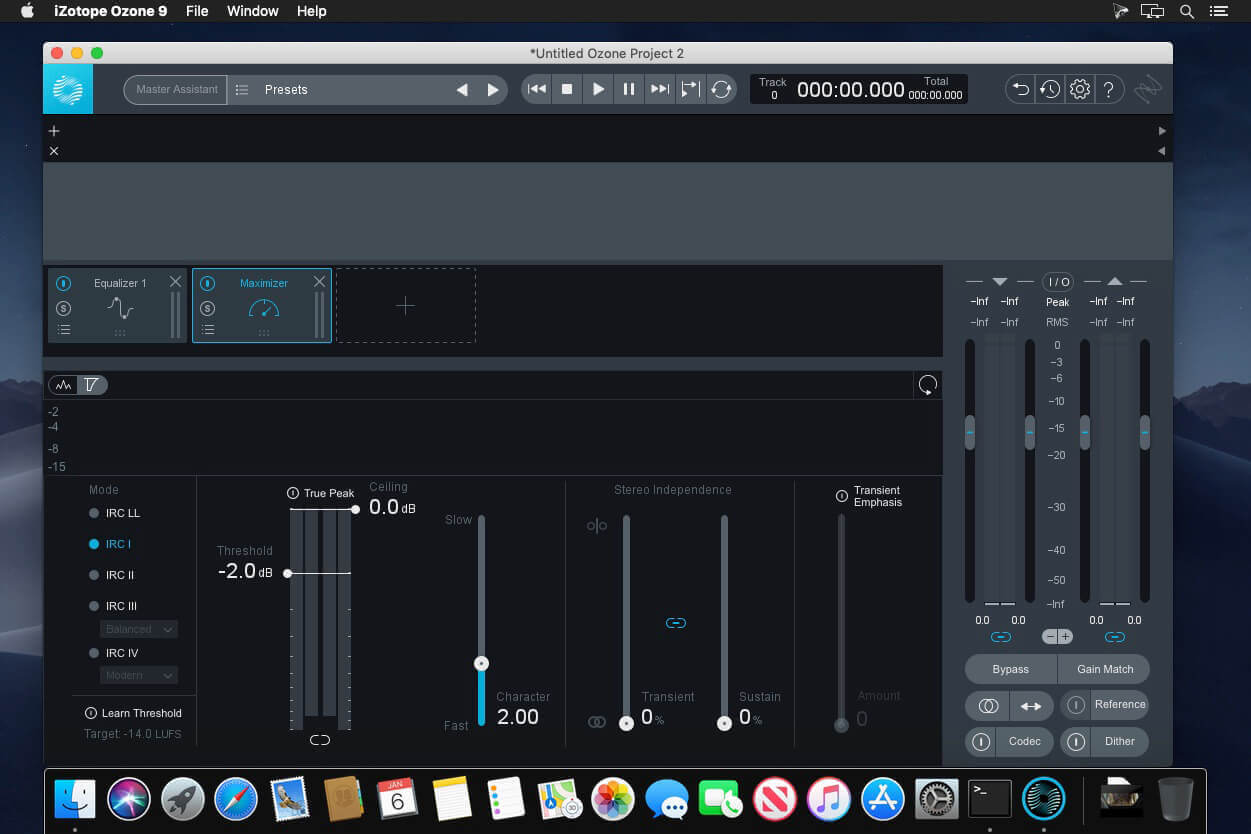
Task: Open the Maximizer module preset list icon
Action: pyautogui.click(x=208, y=330)
